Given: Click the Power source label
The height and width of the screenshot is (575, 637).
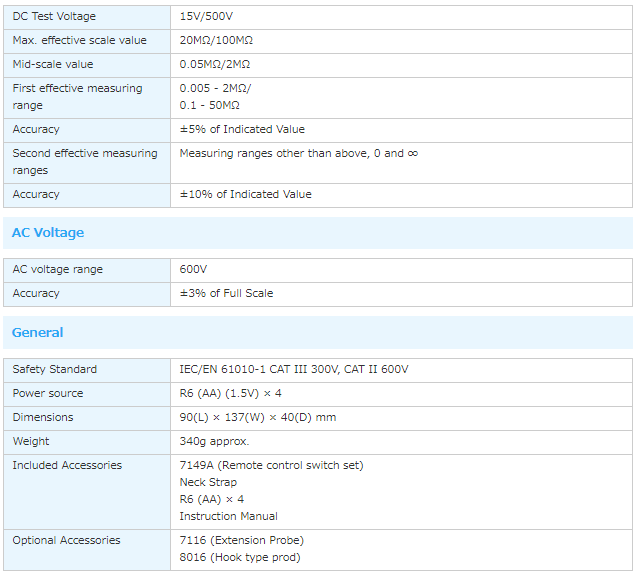Looking at the screenshot, I should (x=48, y=394).
